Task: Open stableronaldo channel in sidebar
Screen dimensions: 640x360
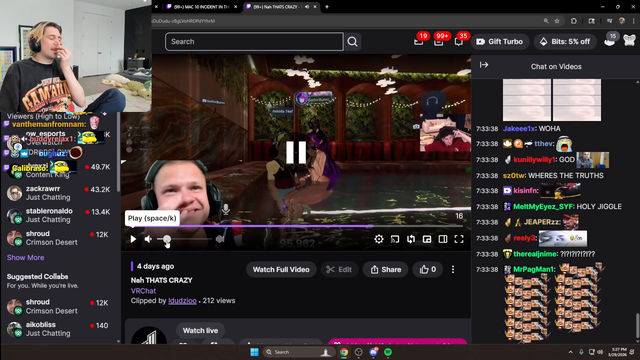Action: click(59, 216)
